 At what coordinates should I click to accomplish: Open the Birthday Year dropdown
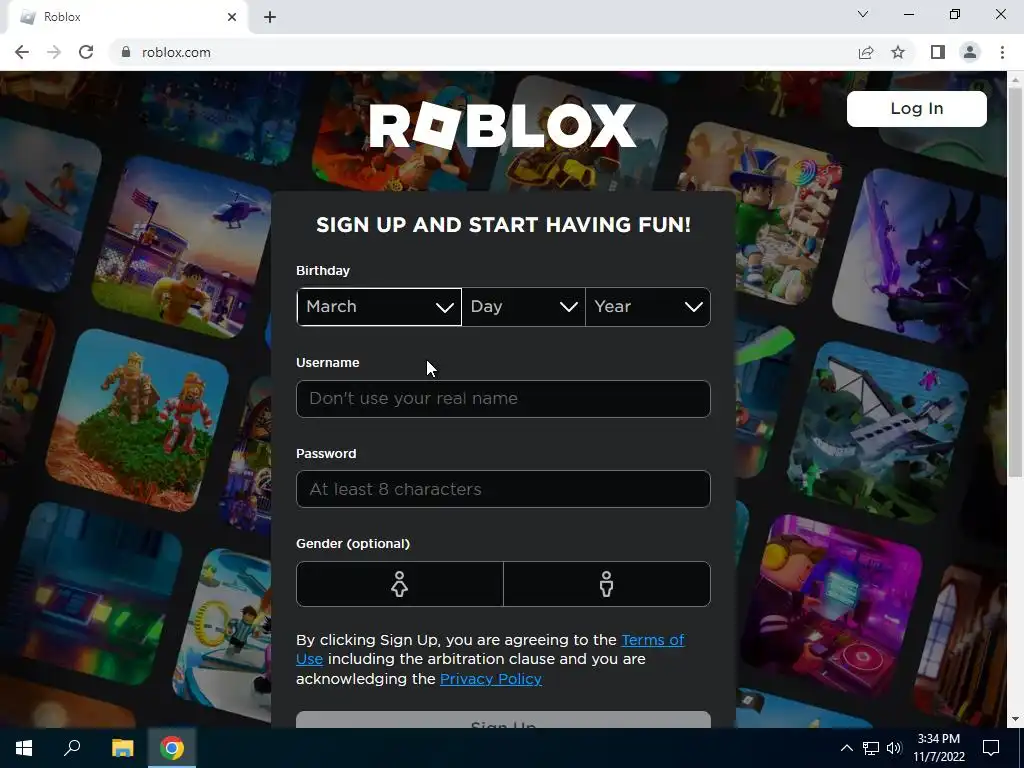coord(648,307)
